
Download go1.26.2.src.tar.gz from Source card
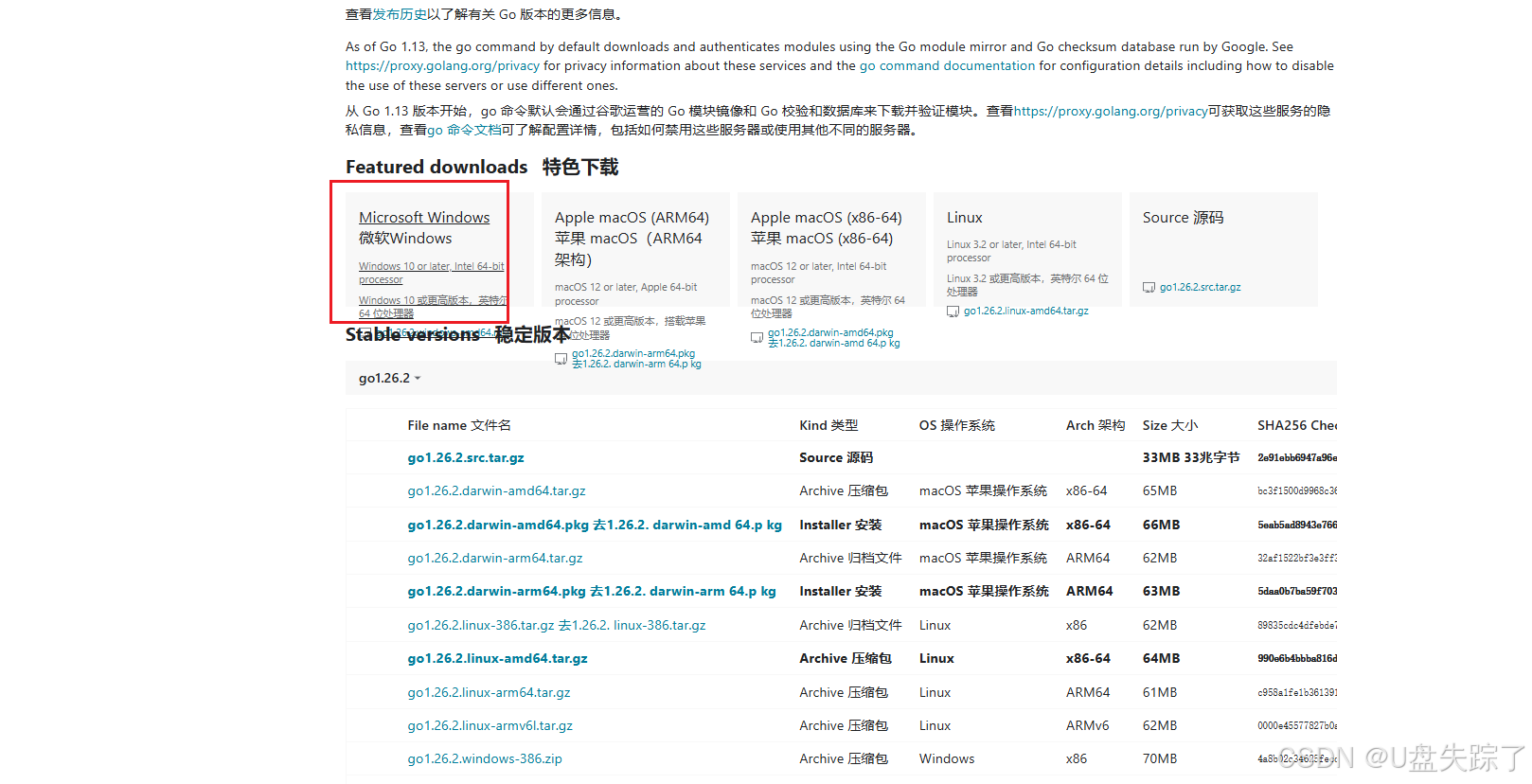[1200, 287]
